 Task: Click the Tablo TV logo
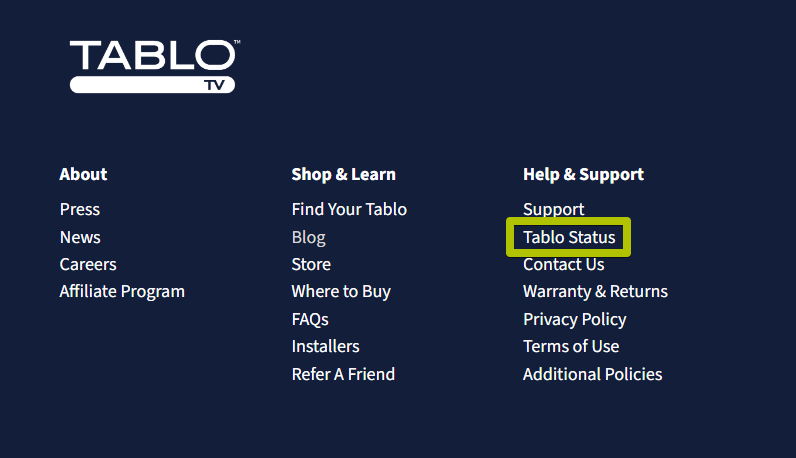click(x=153, y=66)
